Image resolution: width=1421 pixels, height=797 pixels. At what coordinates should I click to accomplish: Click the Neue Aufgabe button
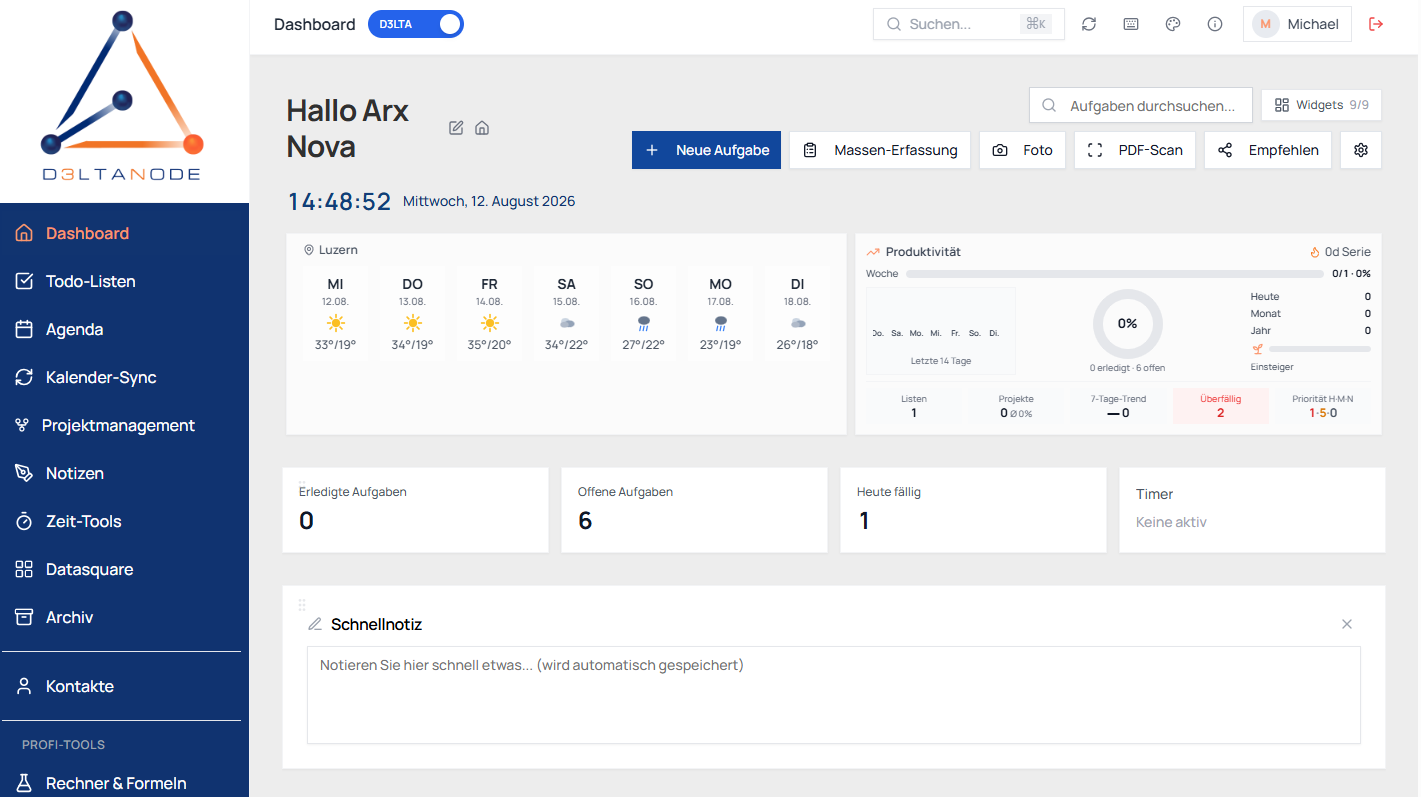(x=706, y=150)
